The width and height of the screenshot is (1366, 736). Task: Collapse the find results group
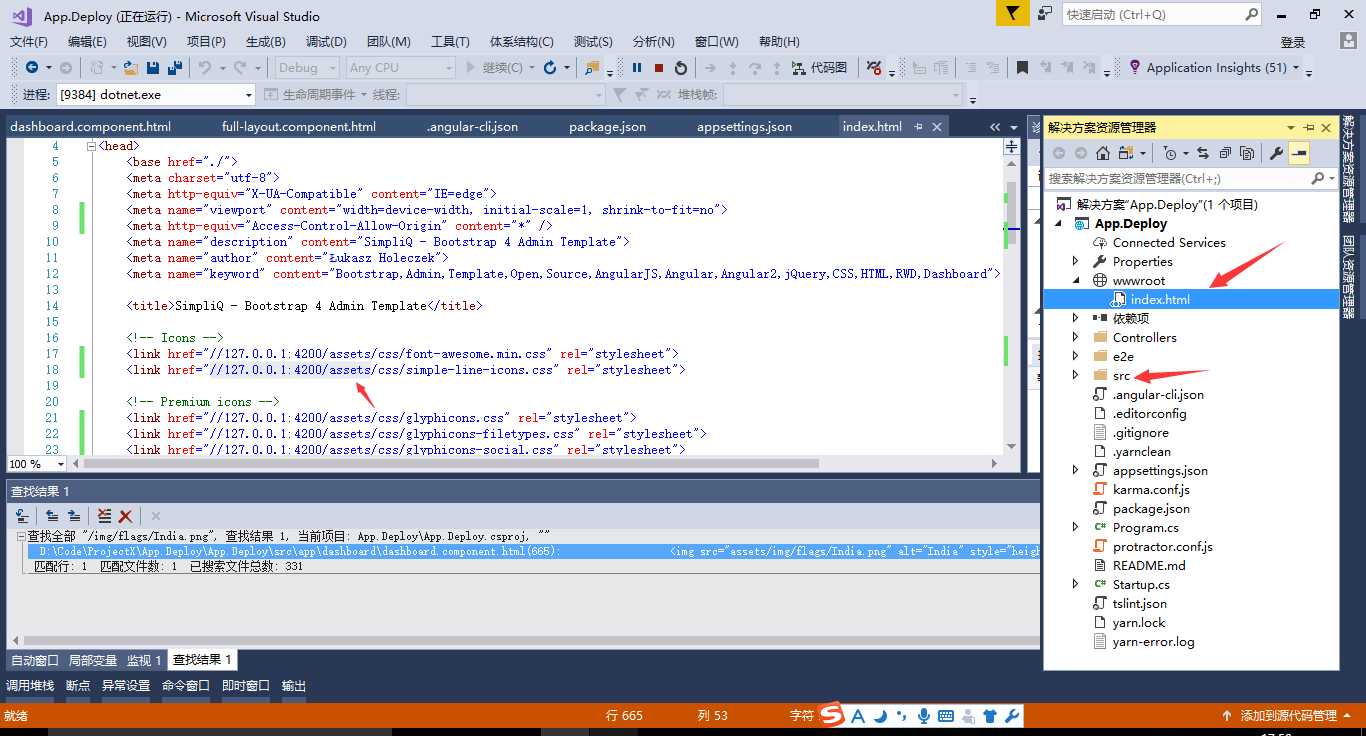(22, 537)
